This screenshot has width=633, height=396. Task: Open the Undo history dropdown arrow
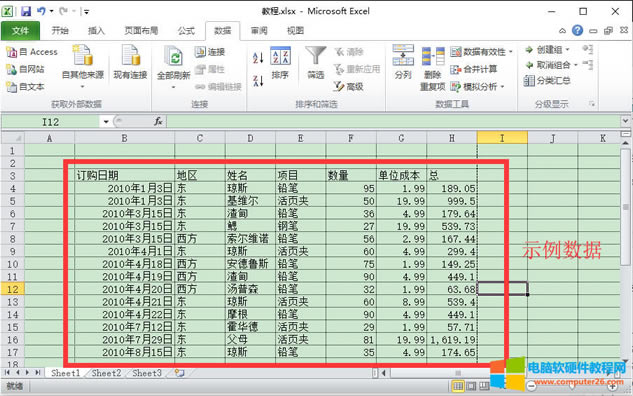point(51,11)
